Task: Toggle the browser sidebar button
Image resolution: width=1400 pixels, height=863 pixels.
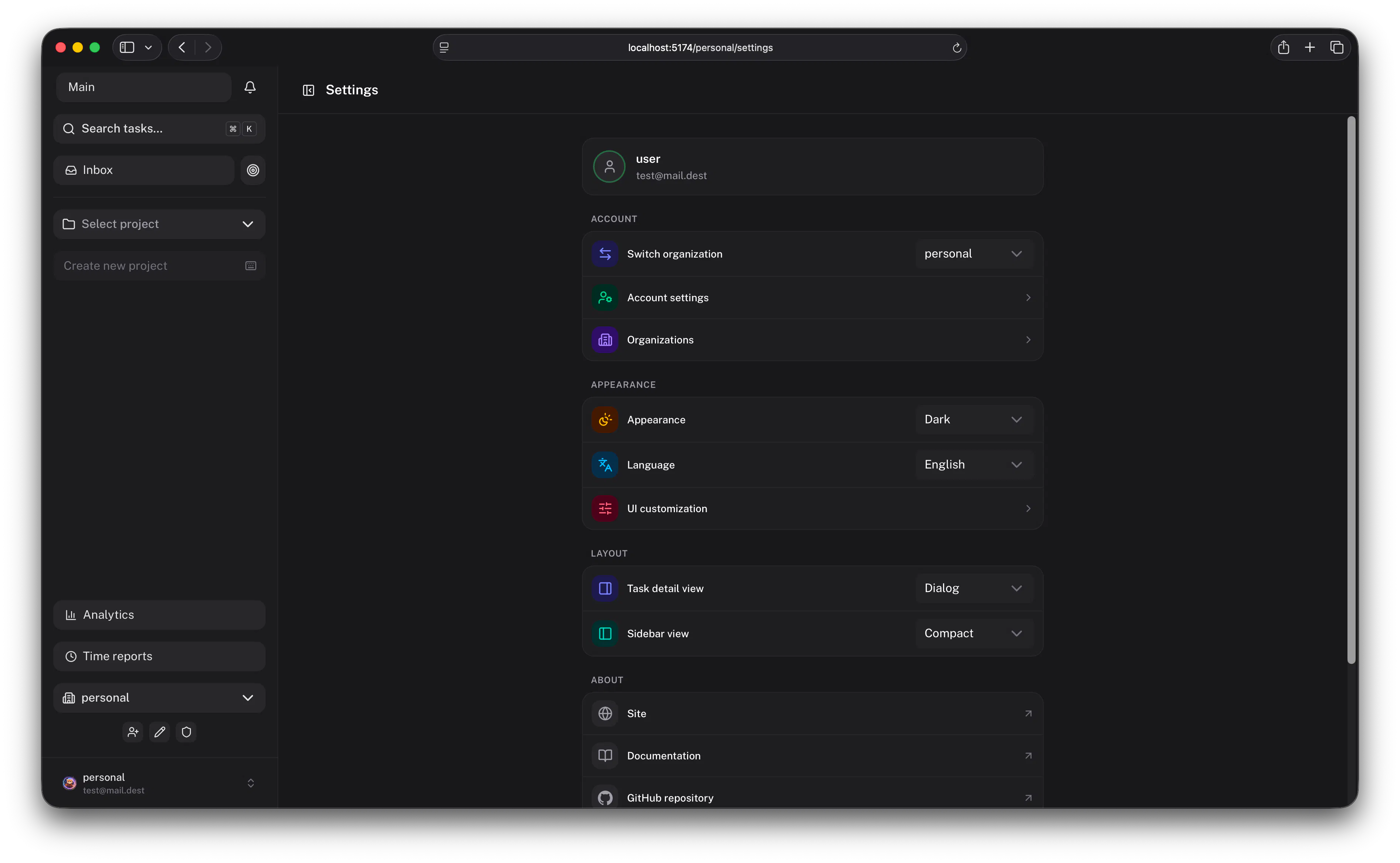Action: point(127,47)
